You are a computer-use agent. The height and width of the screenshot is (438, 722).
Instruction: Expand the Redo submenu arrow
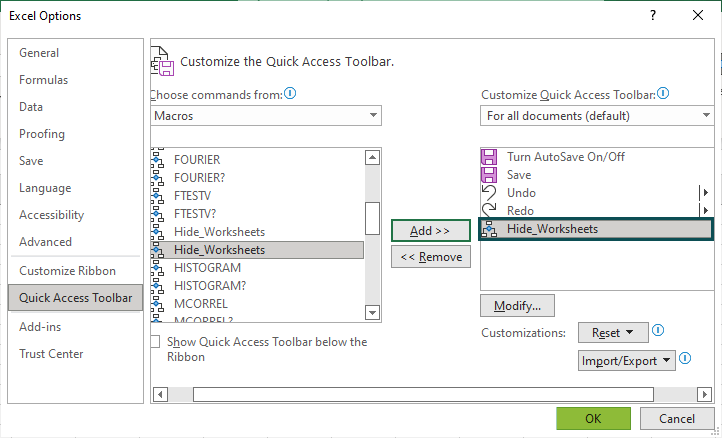(705, 210)
